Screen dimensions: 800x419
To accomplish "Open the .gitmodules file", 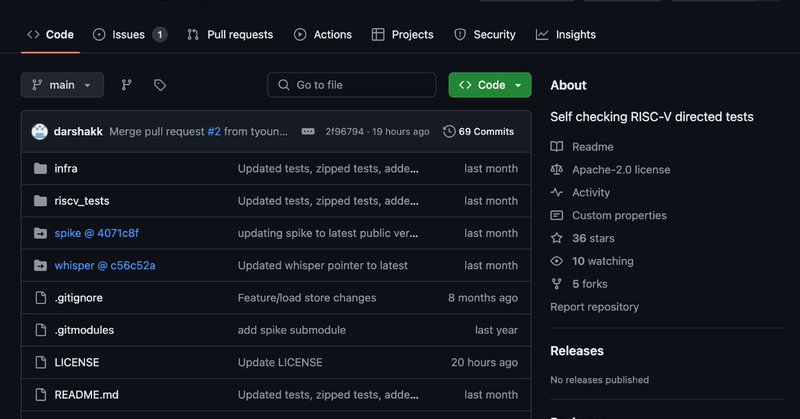I will tap(84, 330).
